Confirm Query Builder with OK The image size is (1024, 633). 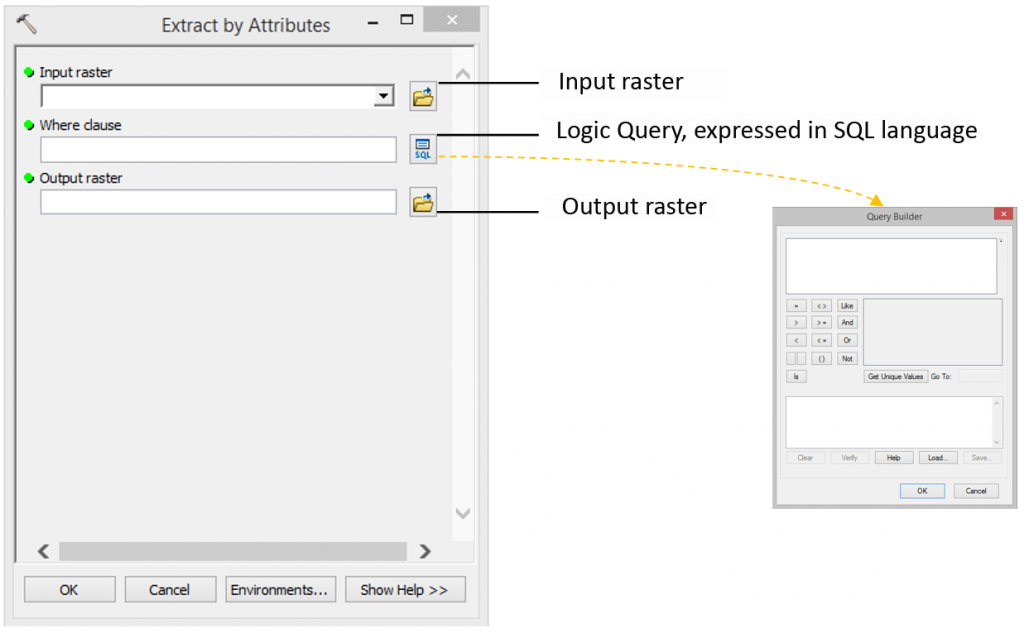(921, 490)
